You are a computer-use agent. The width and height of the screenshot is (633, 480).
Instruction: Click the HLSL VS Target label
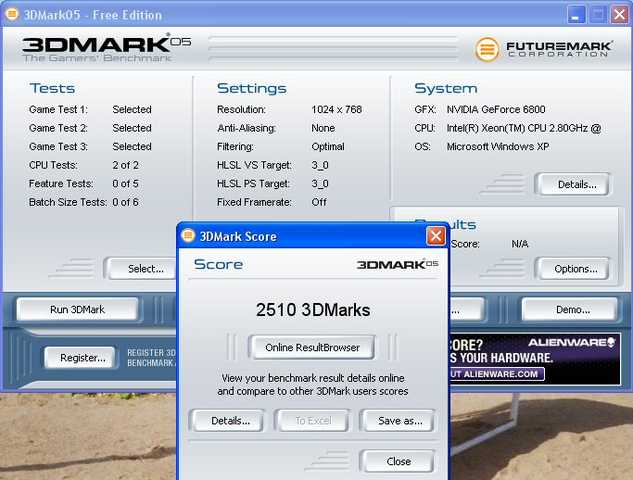pos(254,165)
